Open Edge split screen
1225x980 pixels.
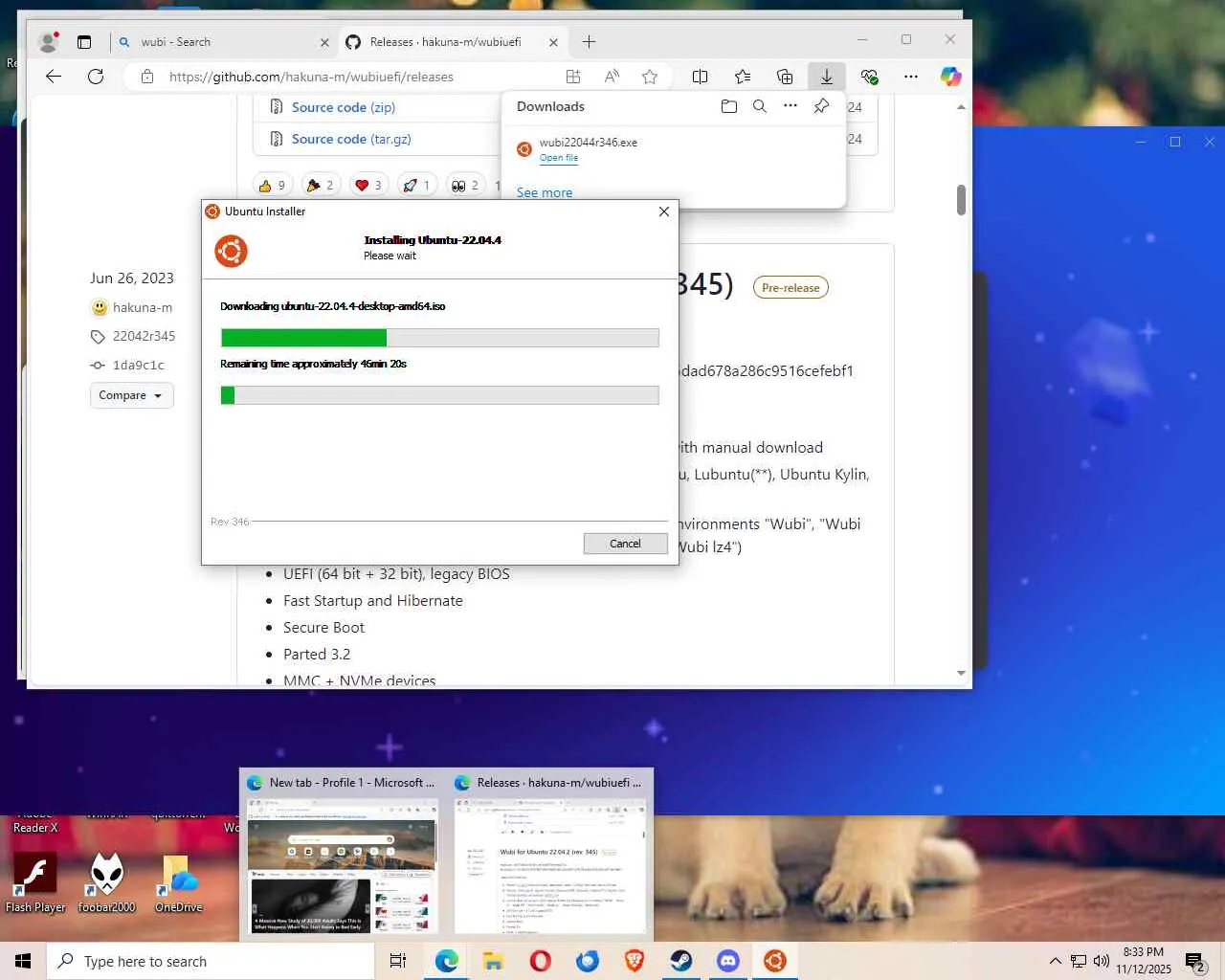tap(701, 77)
